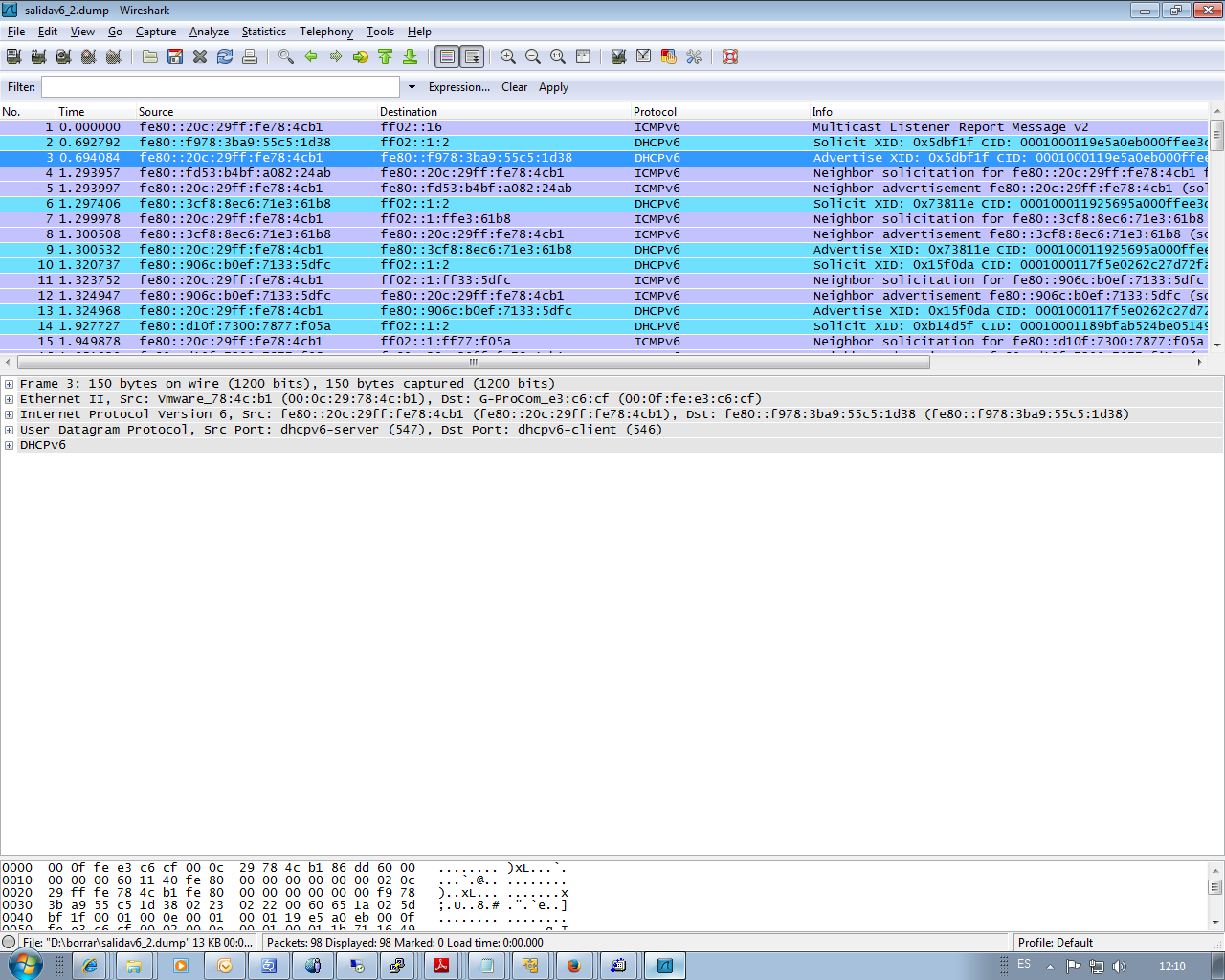1225x980 pixels.
Task: Open the Find Packet search
Action: 284,56
